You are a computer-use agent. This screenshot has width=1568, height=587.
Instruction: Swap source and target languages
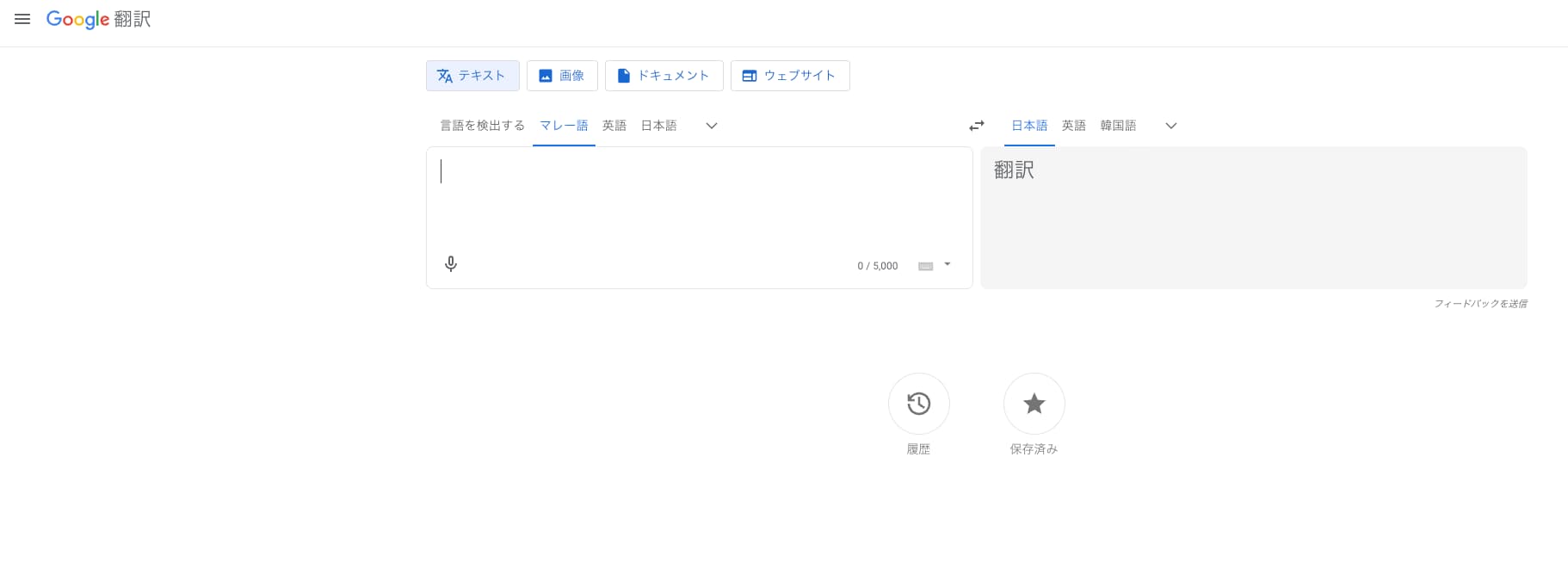point(977,126)
